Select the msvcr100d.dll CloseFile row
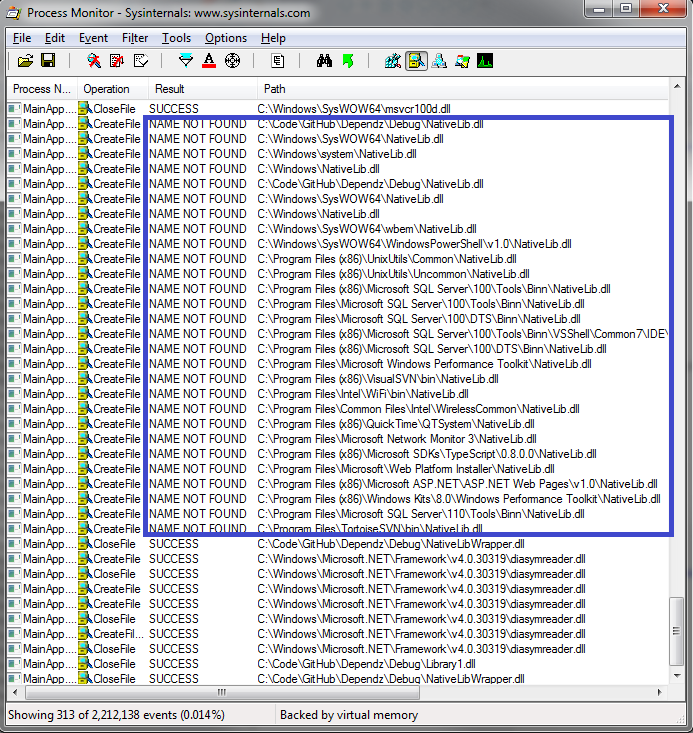Viewport: 693px width, 733px height. [x=337, y=109]
